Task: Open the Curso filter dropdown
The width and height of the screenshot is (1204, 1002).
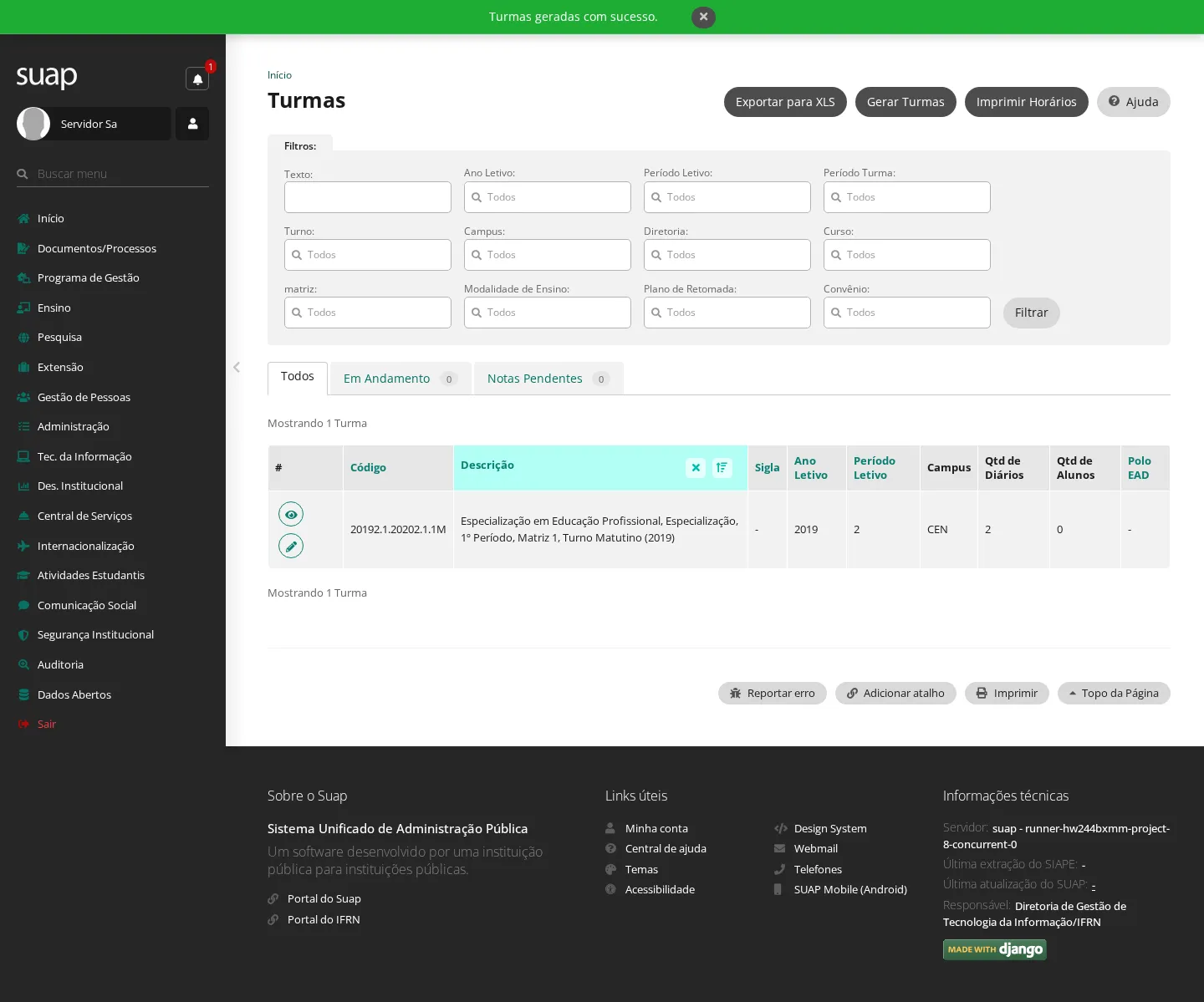Action: click(907, 255)
